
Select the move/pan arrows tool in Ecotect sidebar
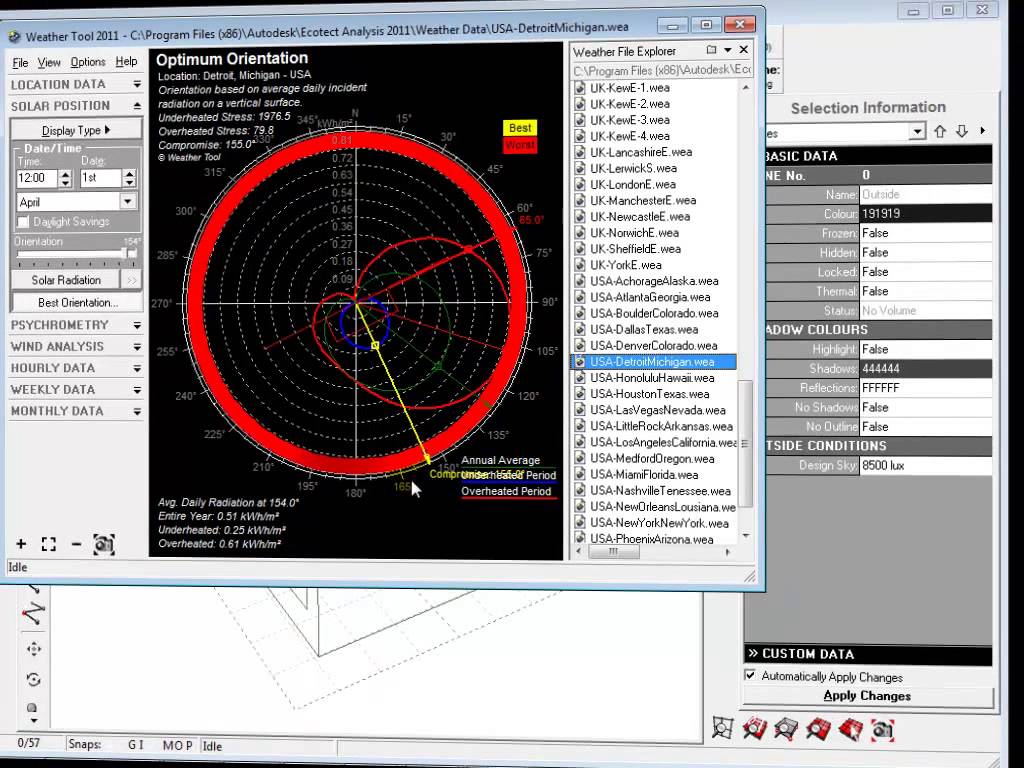point(33,648)
